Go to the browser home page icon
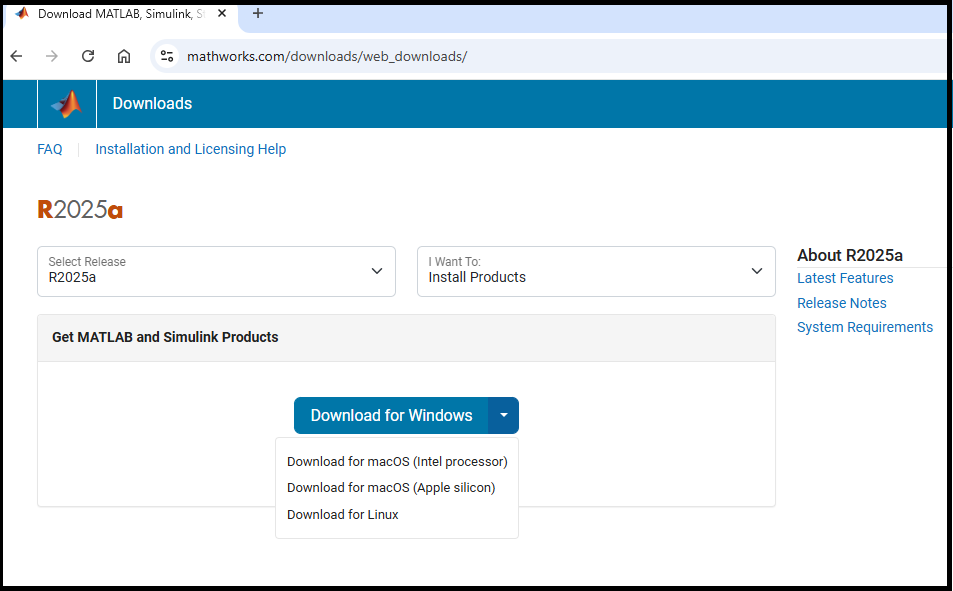953x591 pixels. pos(124,57)
